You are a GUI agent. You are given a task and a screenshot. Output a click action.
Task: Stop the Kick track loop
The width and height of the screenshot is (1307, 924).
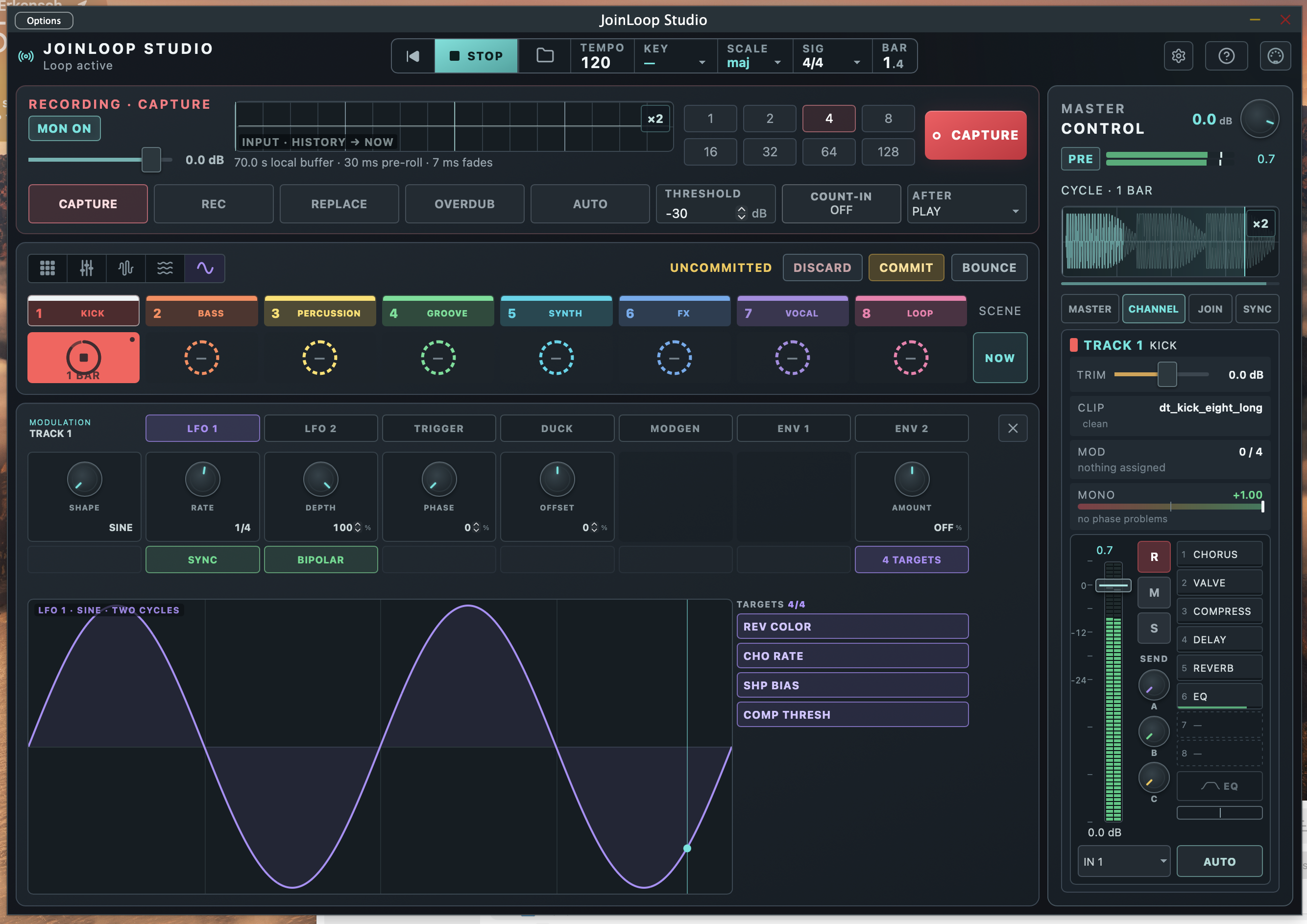click(84, 358)
